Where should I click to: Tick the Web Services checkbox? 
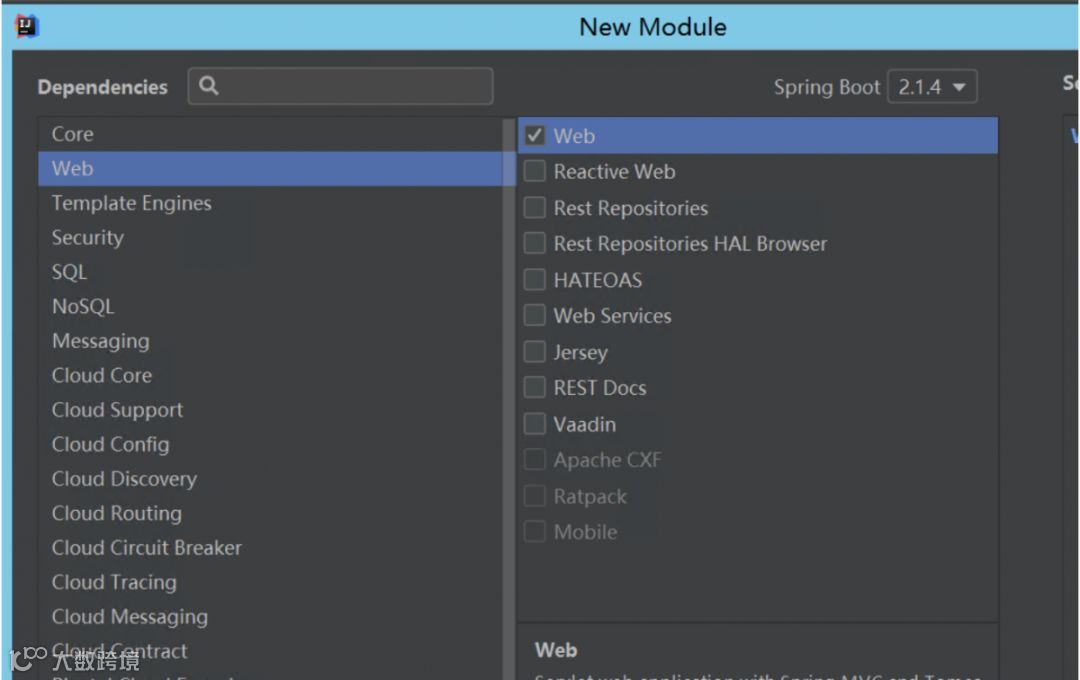pyautogui.click(x=534, y=316)
